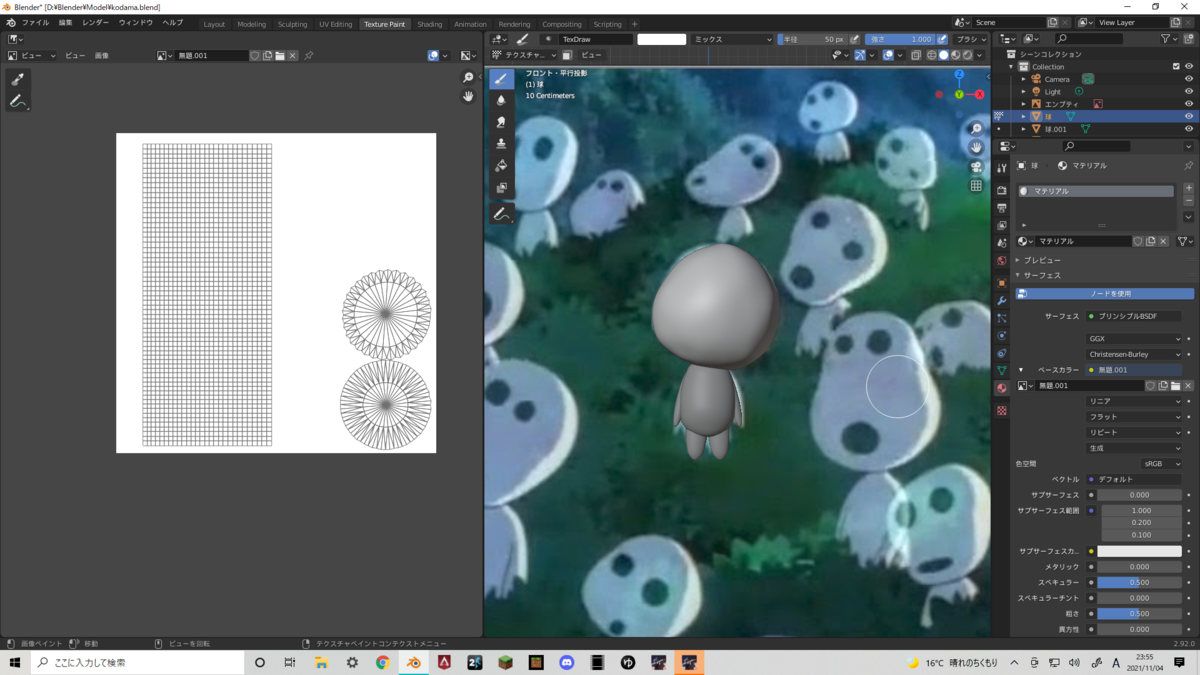Unlink image 無題.001 with X button
The width and height of the screenshot is (1200, 675).
click(293, 56)
